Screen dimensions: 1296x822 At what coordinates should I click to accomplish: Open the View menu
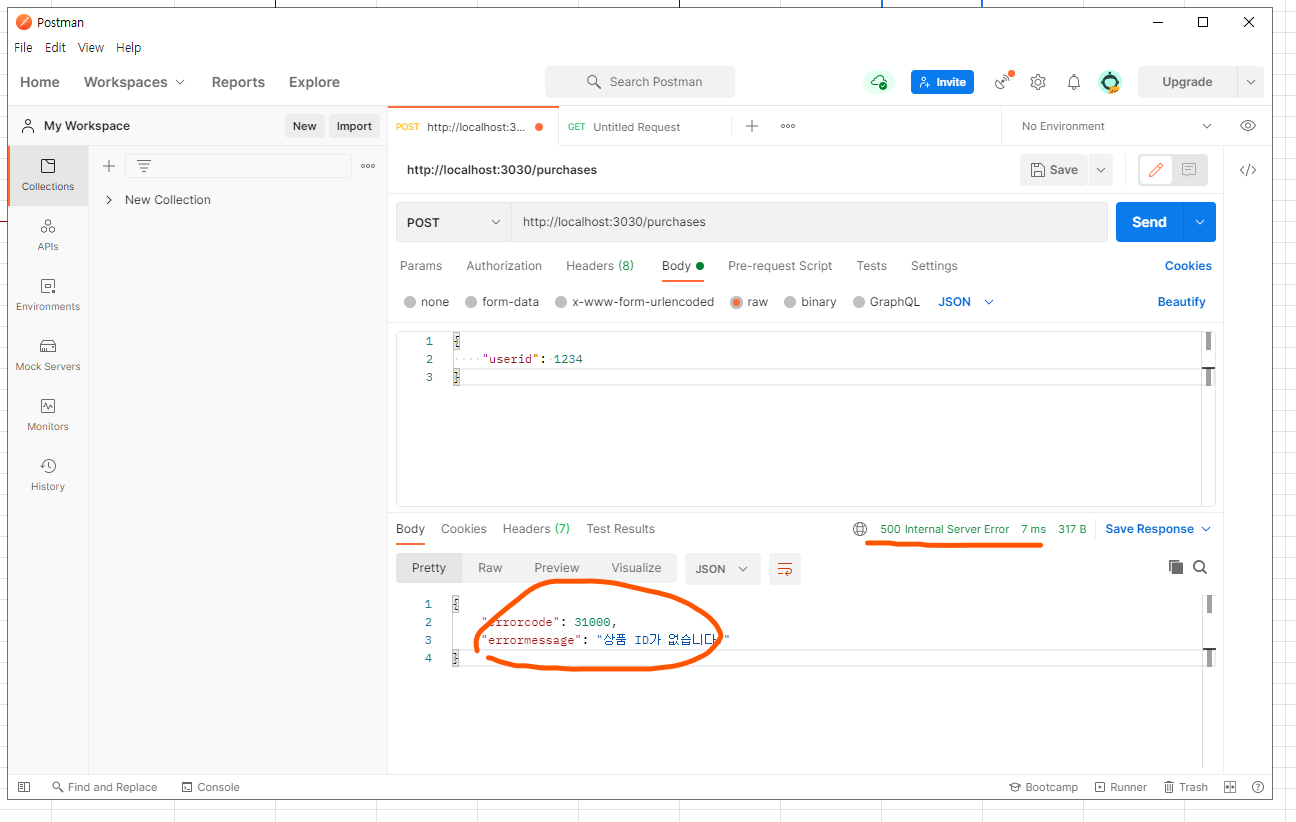[x=91, y=47]
